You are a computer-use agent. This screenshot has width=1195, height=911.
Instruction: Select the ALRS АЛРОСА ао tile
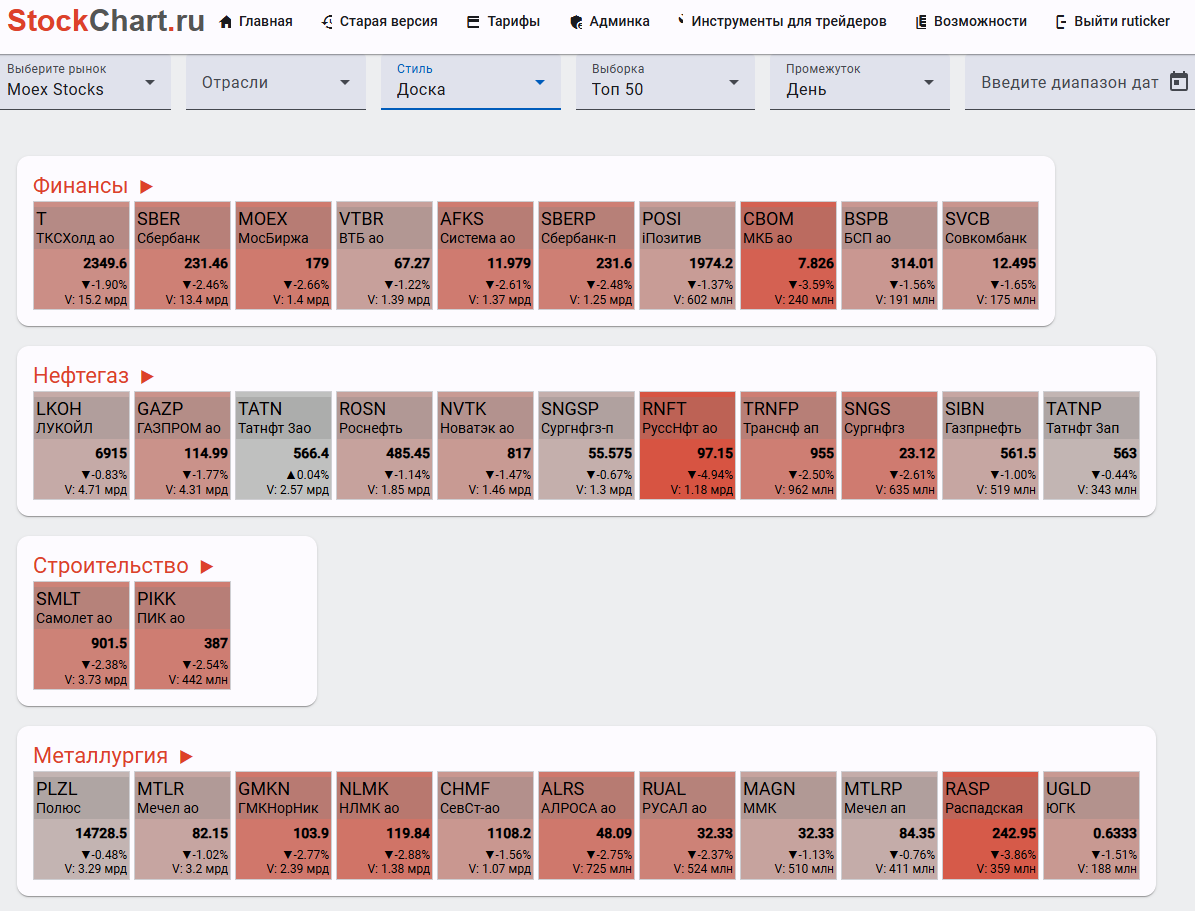click(x=587, y=825)
